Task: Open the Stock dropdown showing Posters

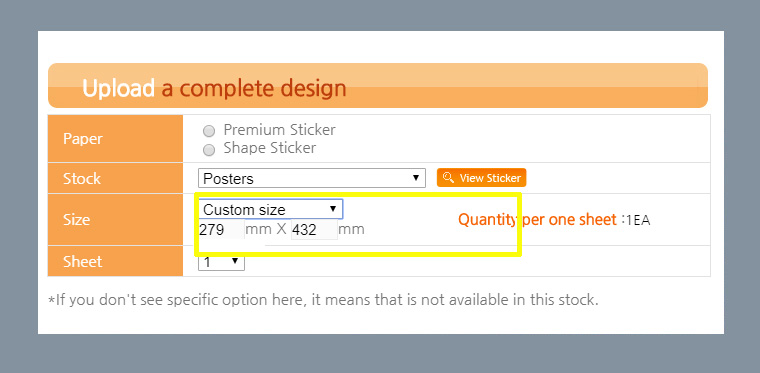Action: [312, 178]
